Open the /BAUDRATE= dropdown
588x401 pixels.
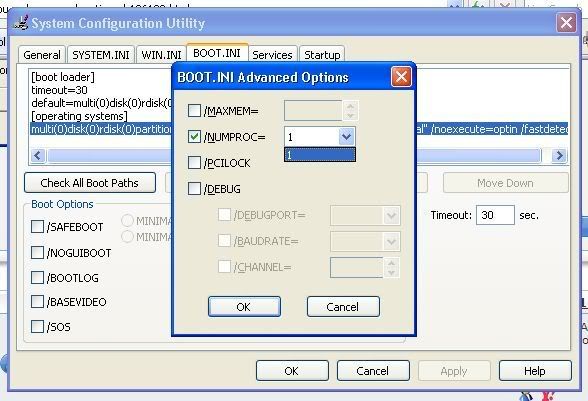pos(391,241)
